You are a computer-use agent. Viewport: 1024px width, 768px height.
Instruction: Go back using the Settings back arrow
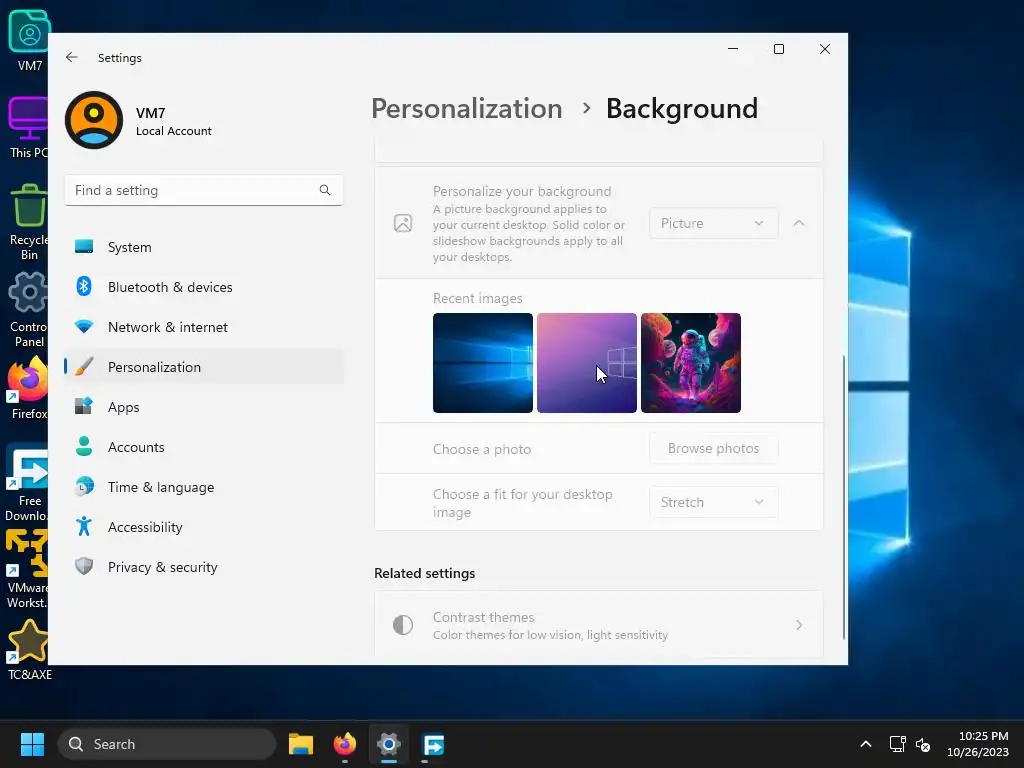pyautogui.click(x=72, y=57)
